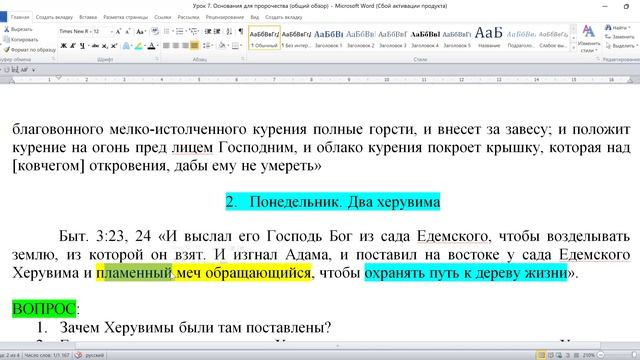Open the Paragraph (Абзац) dialog launcher

point(242,59)
